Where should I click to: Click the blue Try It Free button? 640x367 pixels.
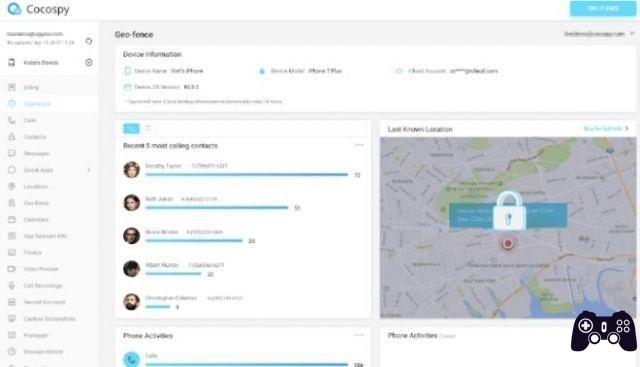pos(602,9)
